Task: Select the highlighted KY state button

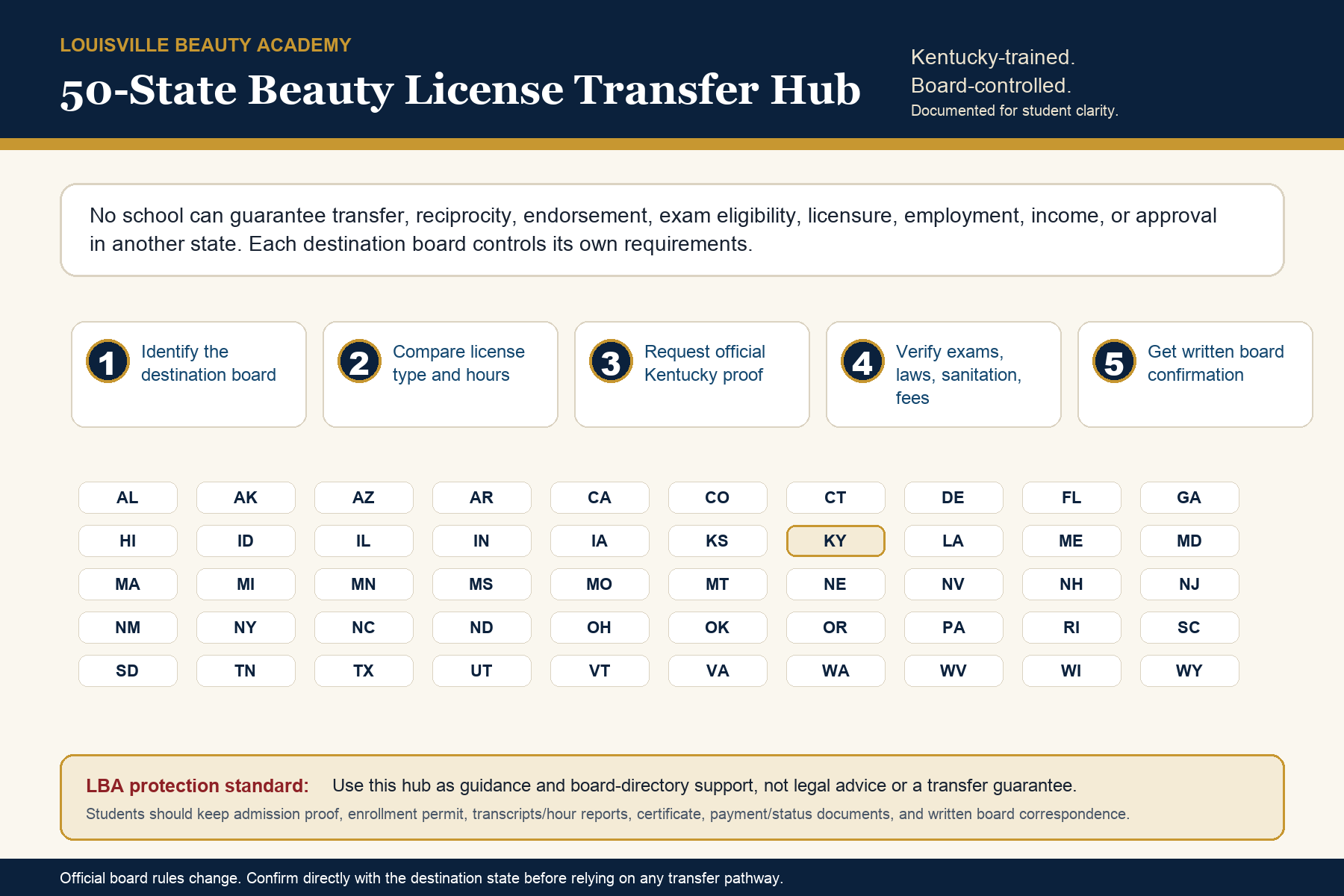Action: click(836, 541)
